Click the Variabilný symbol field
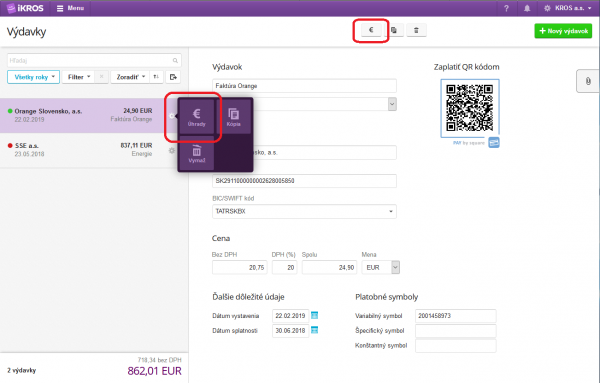Screen dimensions: 600x383 tap(455, 316)
